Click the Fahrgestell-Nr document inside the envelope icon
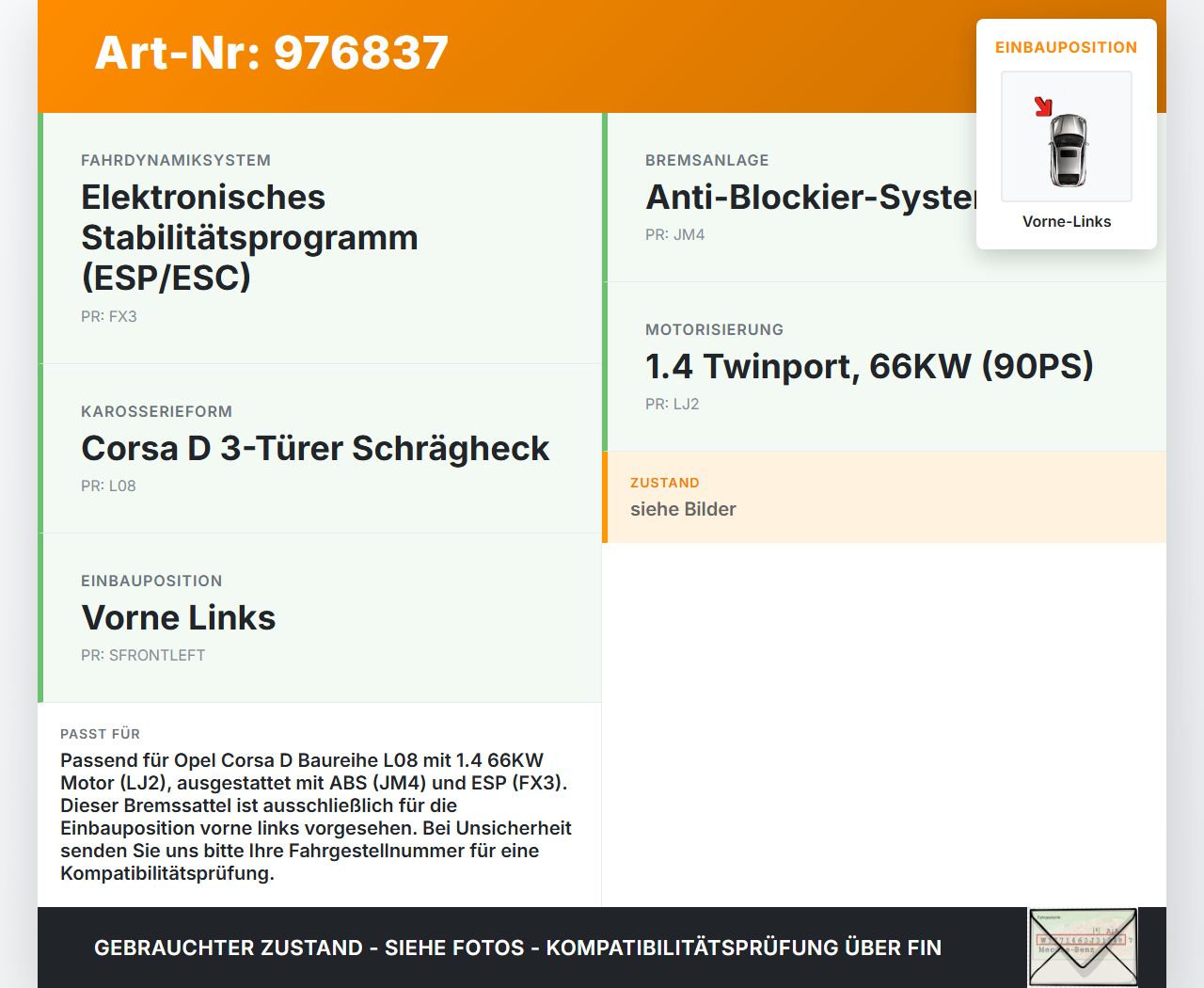1204x988 pixels. click(1082, 941)
